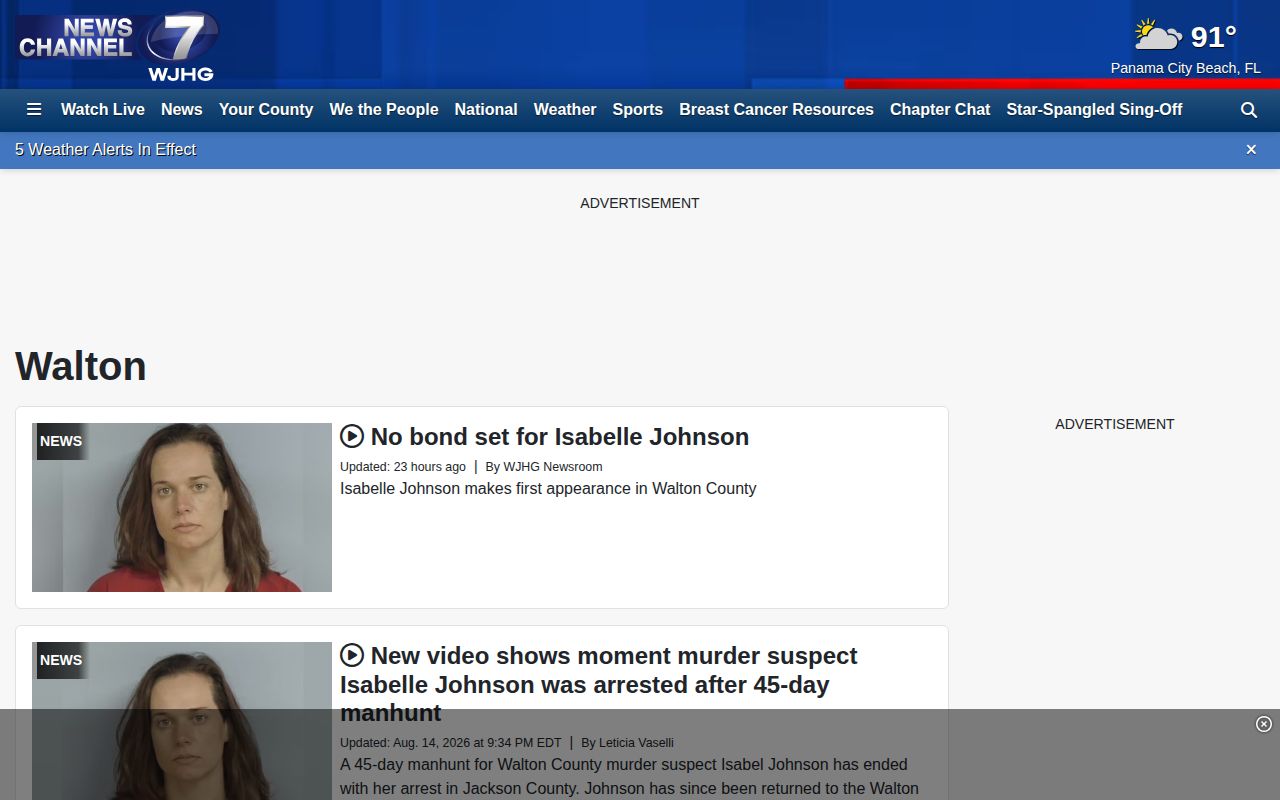Viewport: 1280px width, 800px height.
Task: Click the 91° temperature reading
Action: 1214,37
